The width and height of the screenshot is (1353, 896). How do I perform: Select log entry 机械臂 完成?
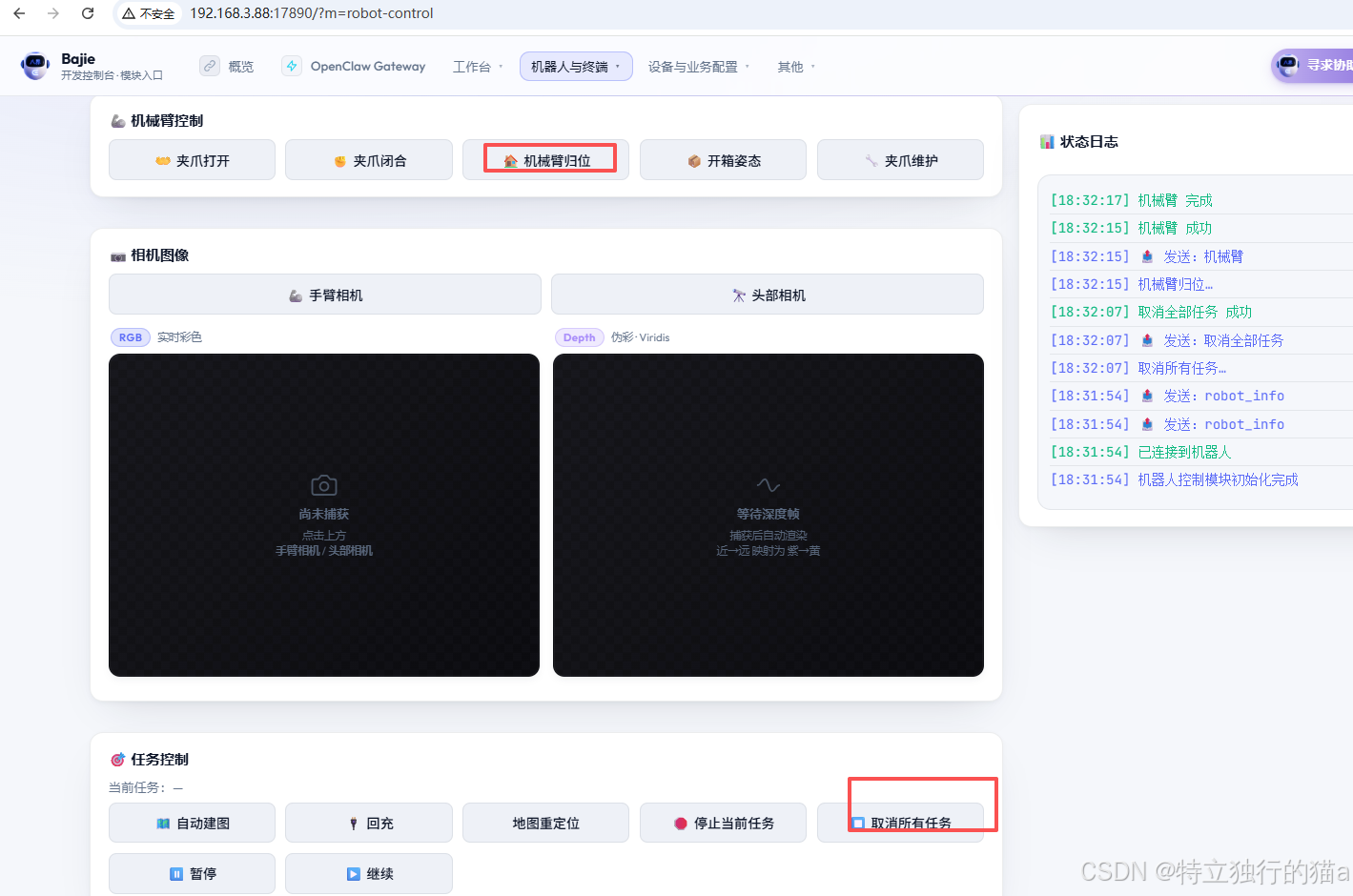[x=1201, y=200]
